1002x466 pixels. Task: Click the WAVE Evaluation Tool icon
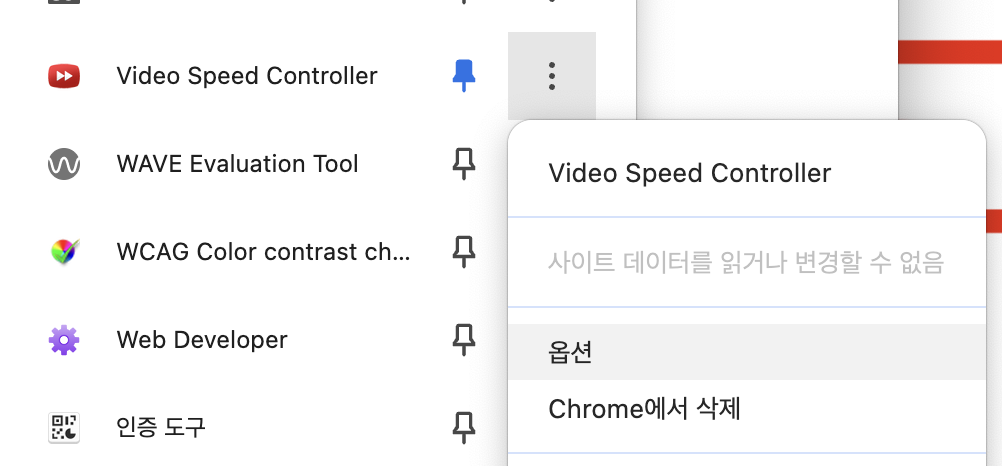64,164
